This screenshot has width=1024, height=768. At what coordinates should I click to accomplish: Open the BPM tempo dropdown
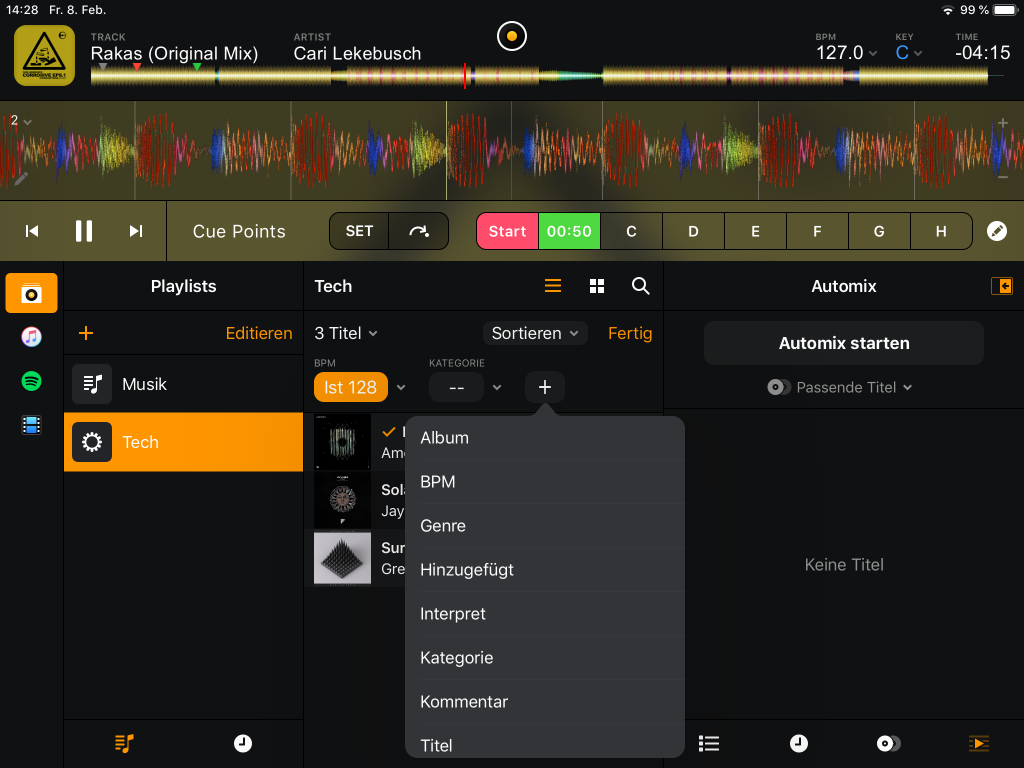(846, 53)
